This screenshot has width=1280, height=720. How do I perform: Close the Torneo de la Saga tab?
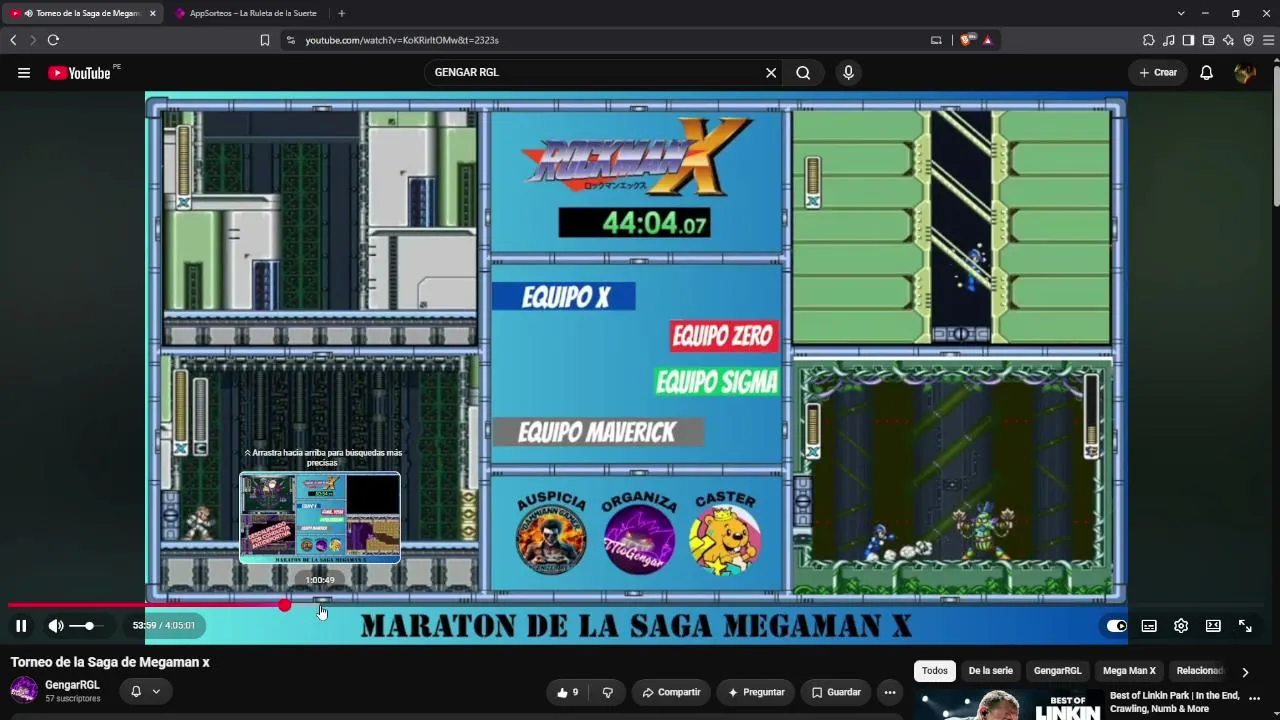click(152, 14)
